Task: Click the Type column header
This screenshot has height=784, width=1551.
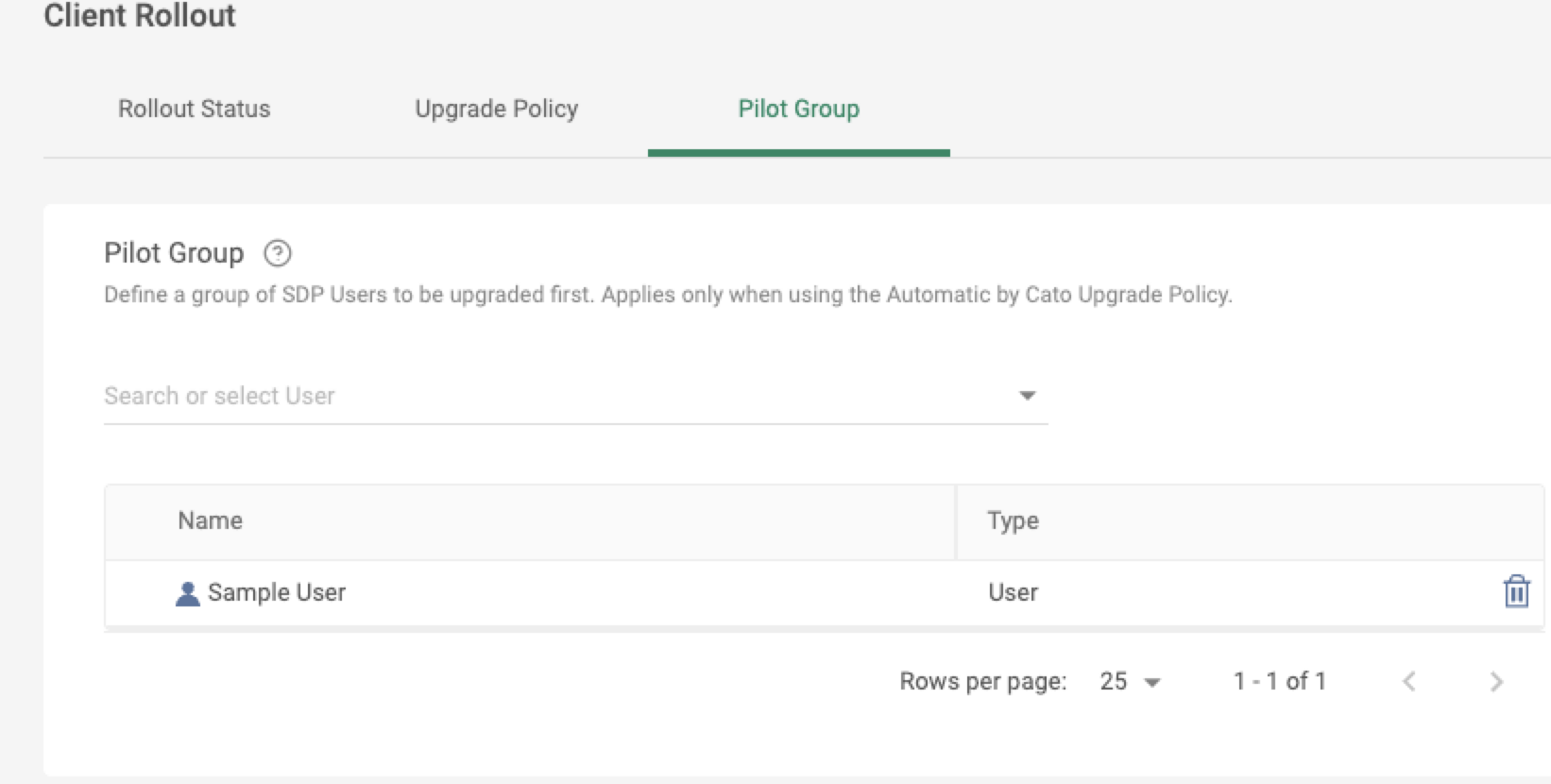Action: coord(1013,520)
